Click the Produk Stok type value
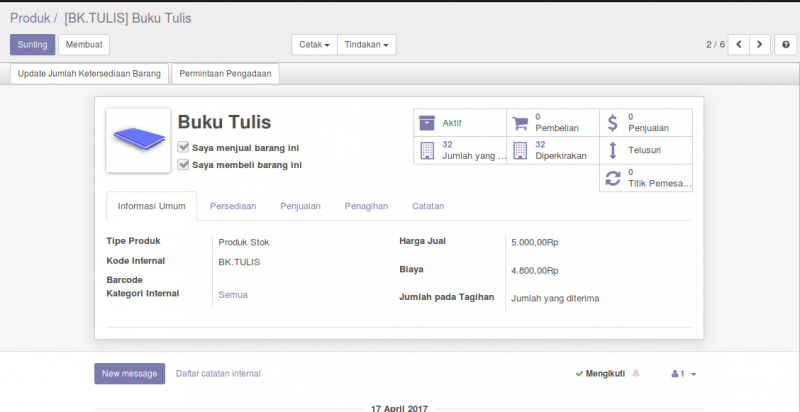Screen dimensions: 800x412 [244, 243]
